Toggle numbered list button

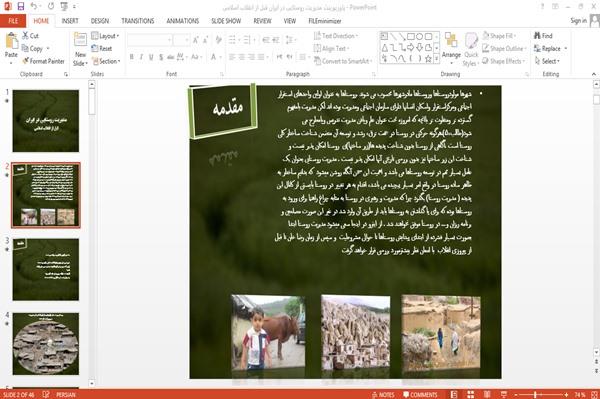click(x=247, y=40)
